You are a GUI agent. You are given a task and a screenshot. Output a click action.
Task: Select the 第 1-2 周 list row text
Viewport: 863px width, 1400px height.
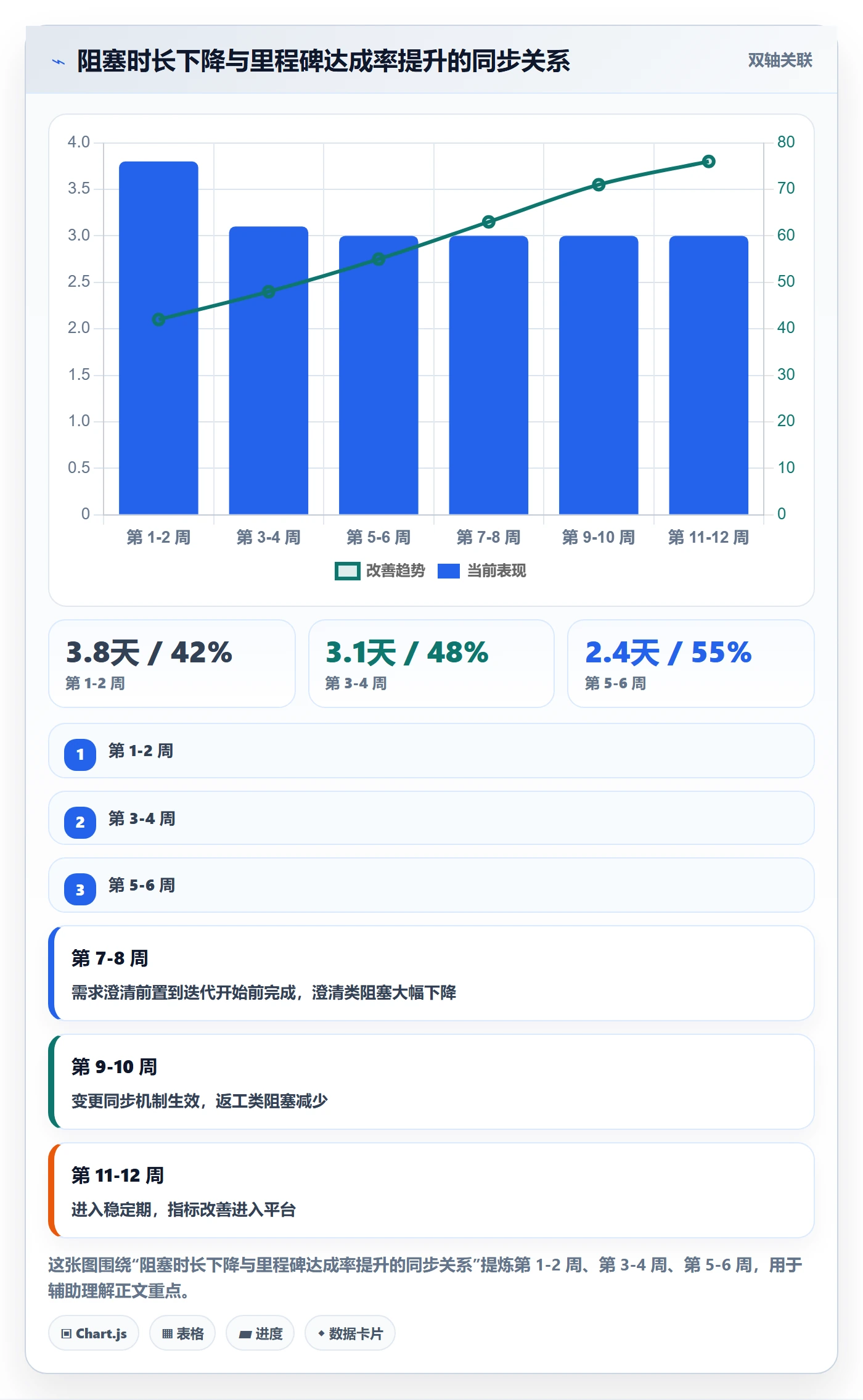[x=141, y=751]
